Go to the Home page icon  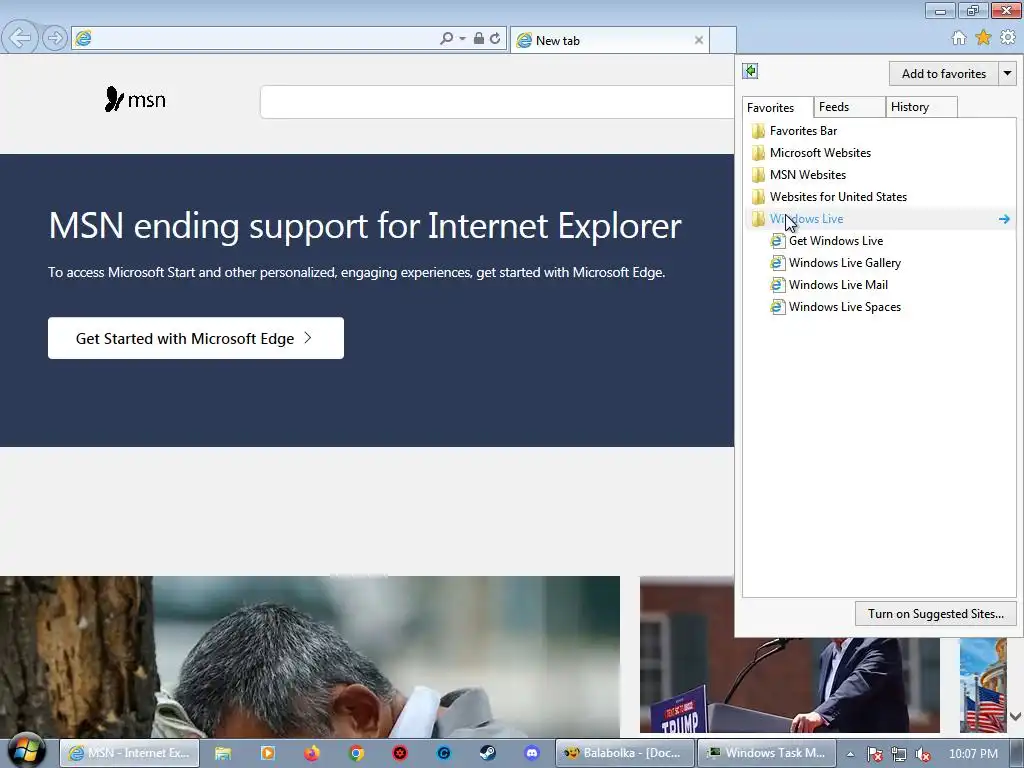click(x=959, y=38)
